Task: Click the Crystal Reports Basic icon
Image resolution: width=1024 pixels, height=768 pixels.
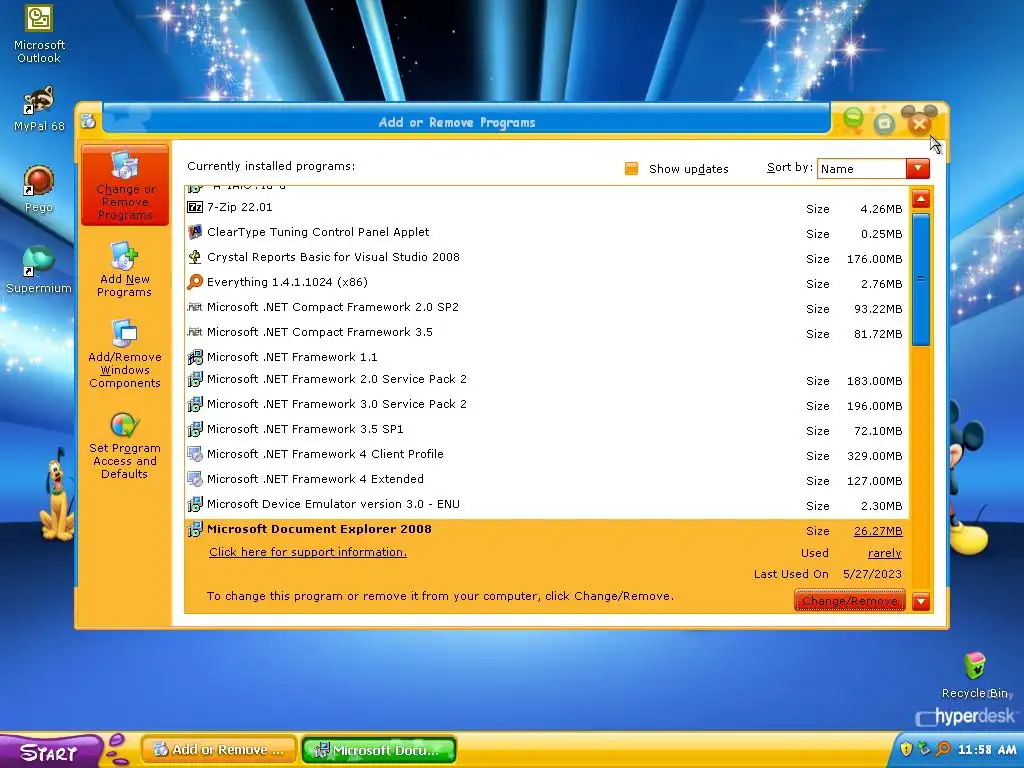Action: (x=195, y=257)
